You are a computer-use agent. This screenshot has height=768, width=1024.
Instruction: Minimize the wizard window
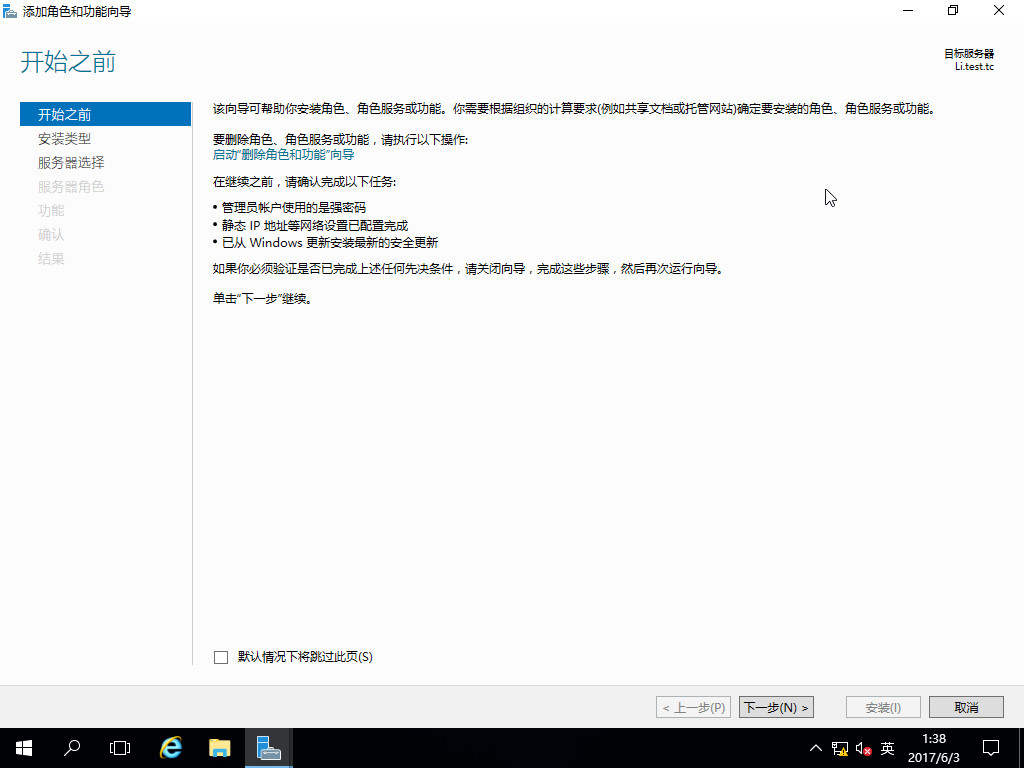point(907,11)
